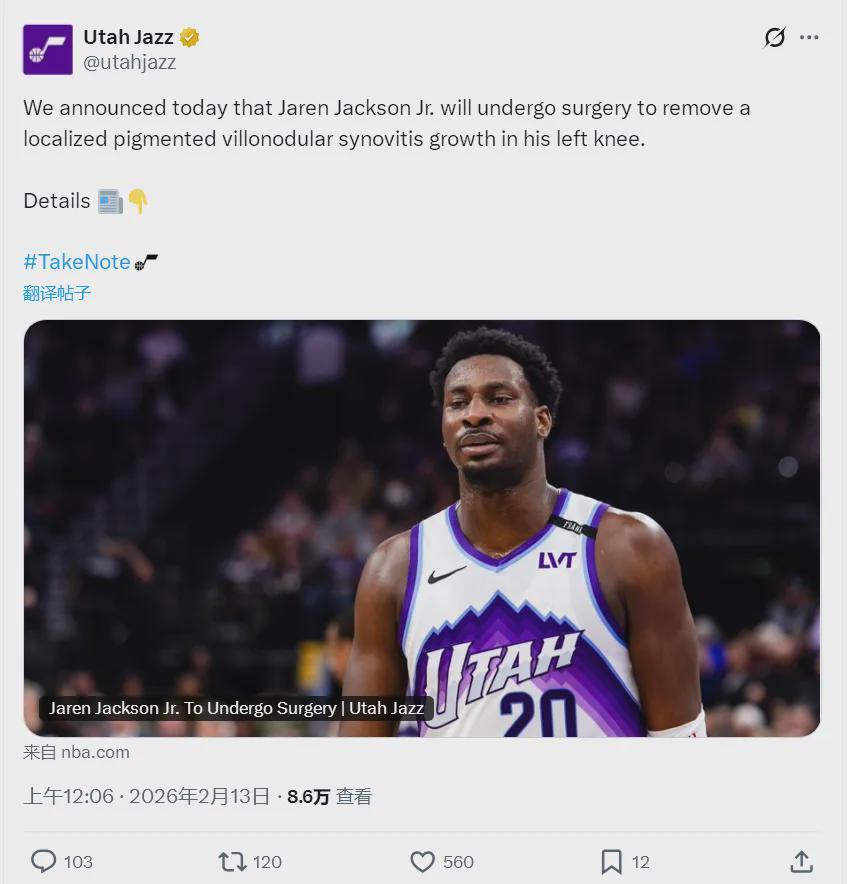The width and height of the screenshot is (847, 884).
Task: Open the Jaren Jackson Jr. article image
Action: pos(421,500)
